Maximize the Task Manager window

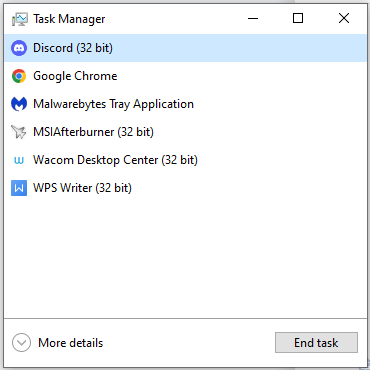pyautogui.click(x=298, y=18)
